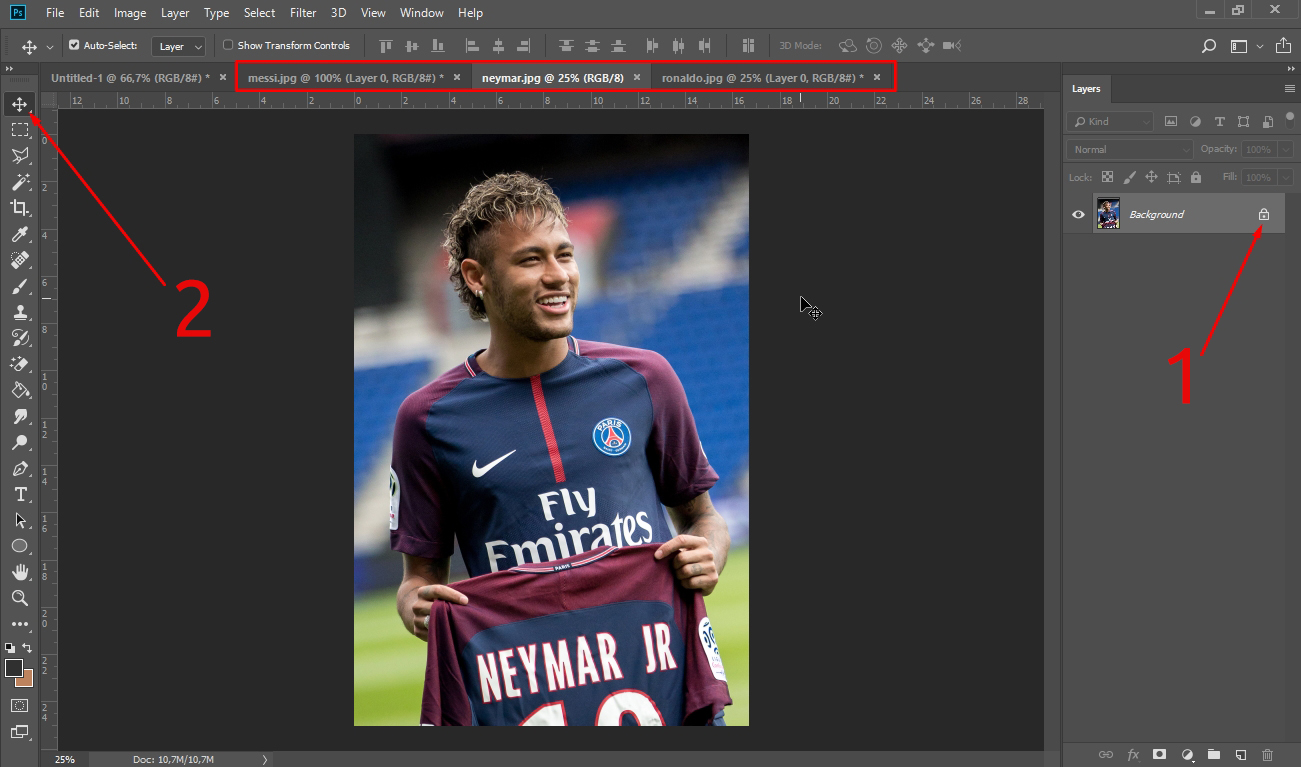Select the Rectangular Marquee tool
The height and width of the screenshot is (767, 1301).
point(19,130)
